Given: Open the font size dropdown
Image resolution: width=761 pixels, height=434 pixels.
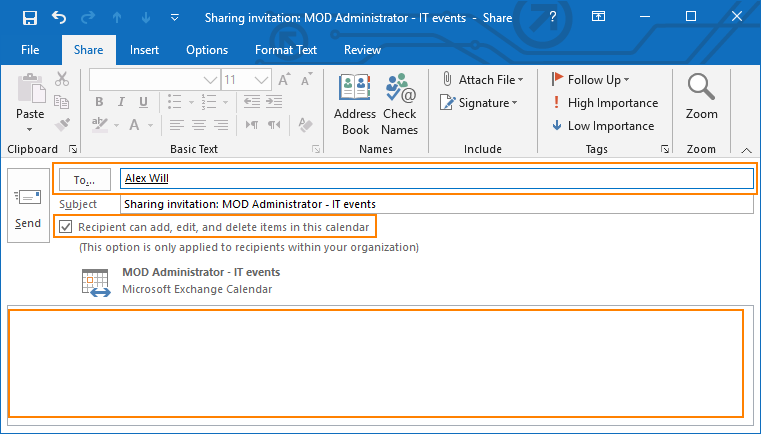Looking at the screenshot, I should point(261,80).
